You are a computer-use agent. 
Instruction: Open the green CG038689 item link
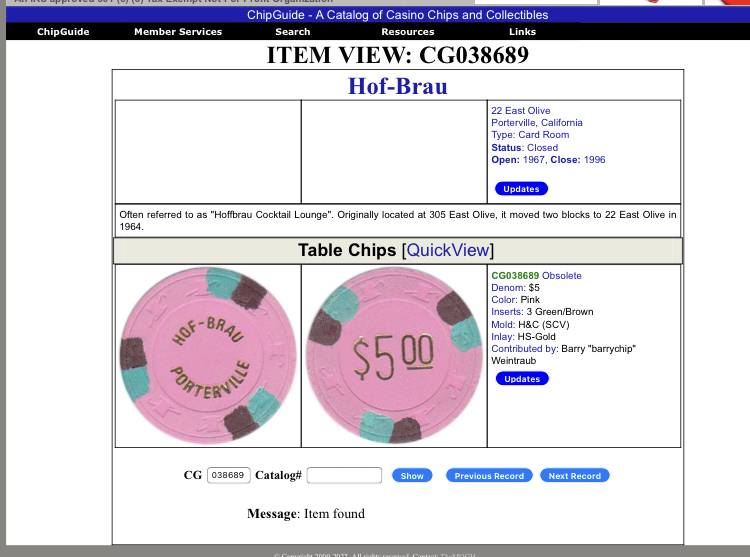(x=515, y=275)
